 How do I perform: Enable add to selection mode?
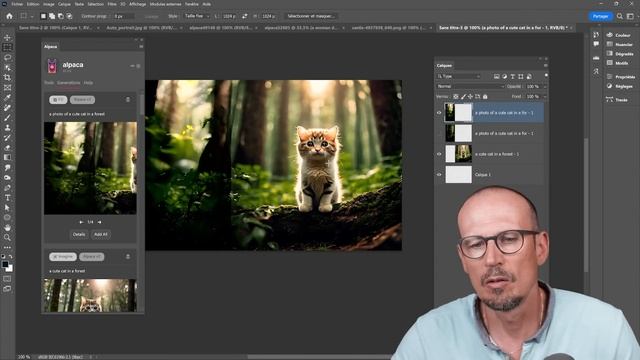point(52,16)
